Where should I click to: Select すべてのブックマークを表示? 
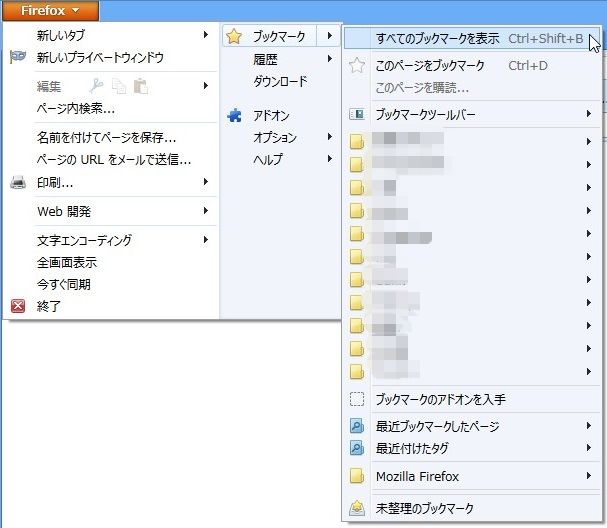point(472,39)
